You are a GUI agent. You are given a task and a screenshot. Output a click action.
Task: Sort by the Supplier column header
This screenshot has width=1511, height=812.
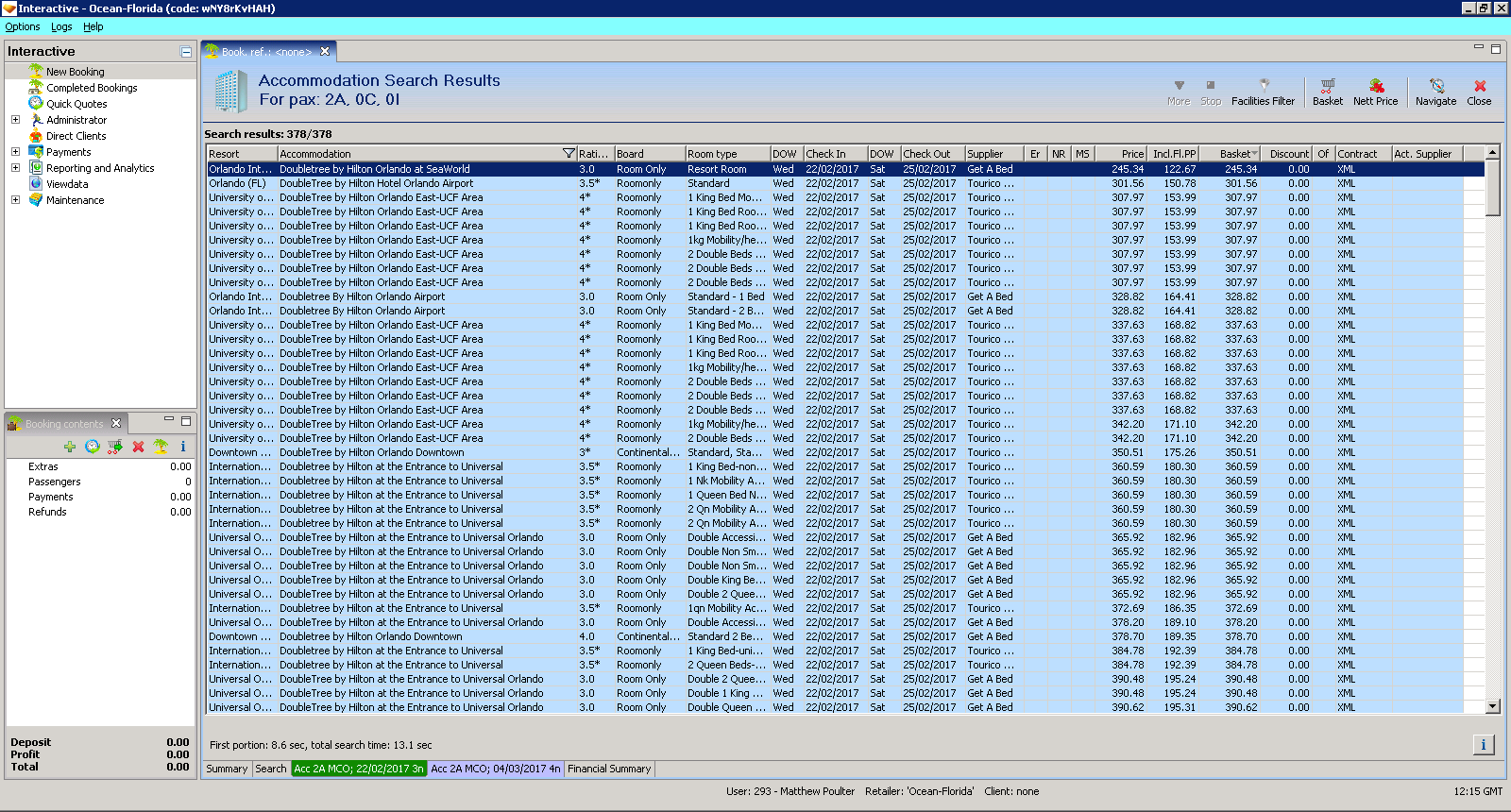pyautogui.click(x=995, y=154)
